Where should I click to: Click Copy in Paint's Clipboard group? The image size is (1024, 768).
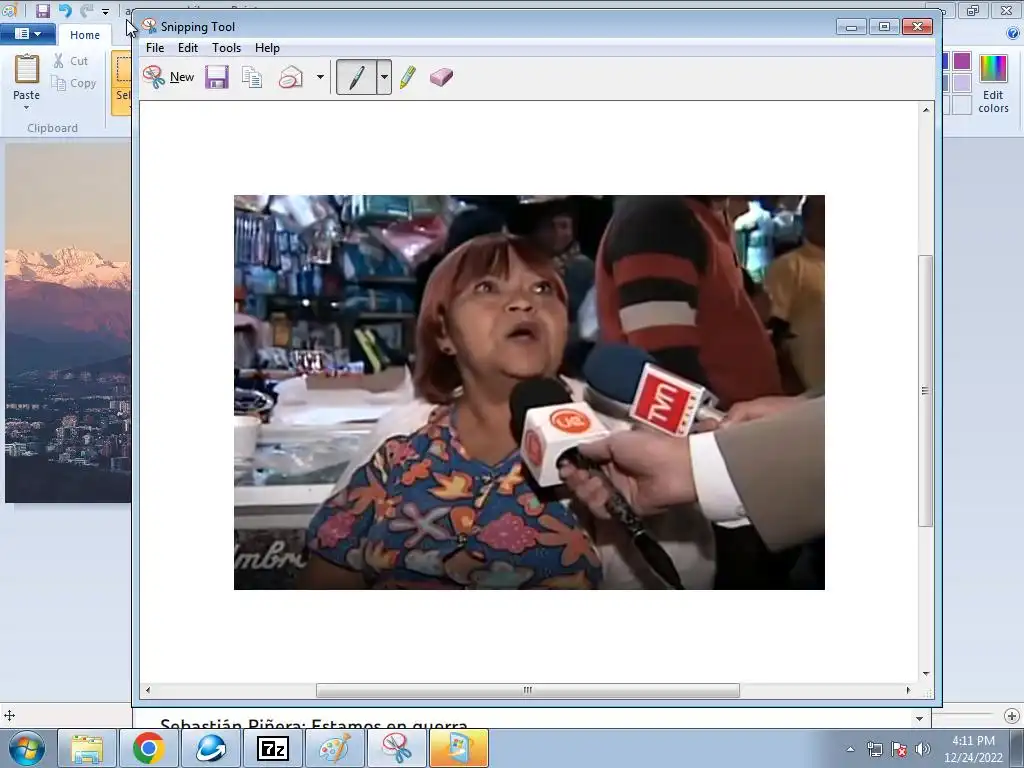click(x=74, y=83)
